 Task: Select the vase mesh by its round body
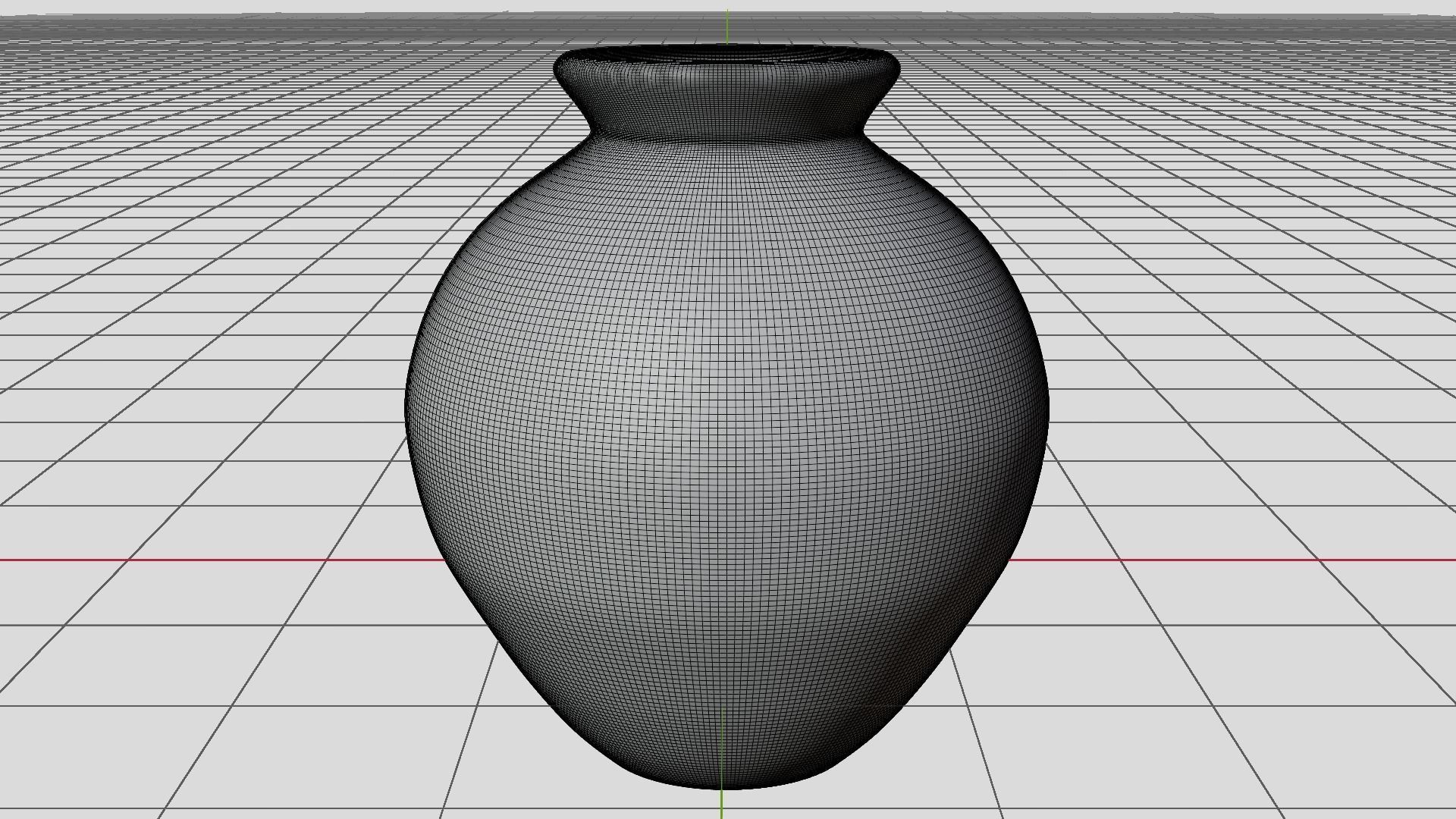point(726,463)
